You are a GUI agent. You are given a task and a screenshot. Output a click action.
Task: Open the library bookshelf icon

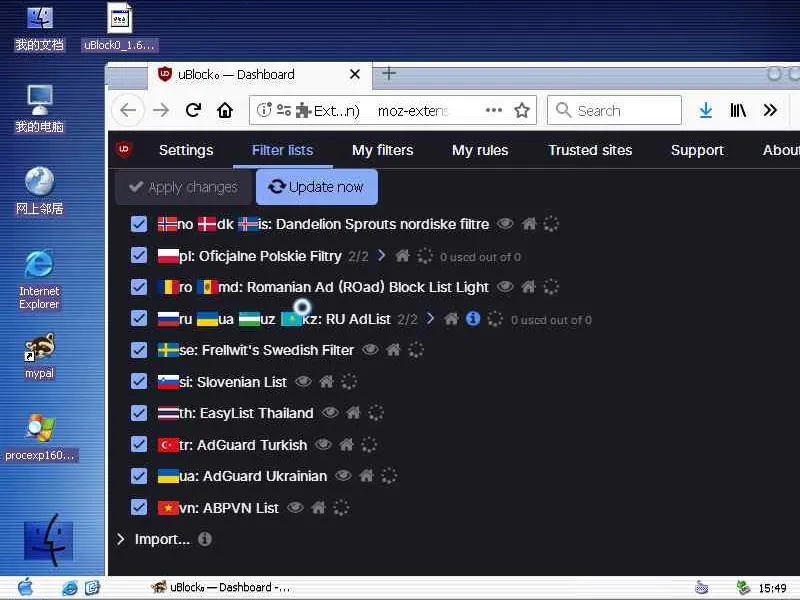[738, 110]
